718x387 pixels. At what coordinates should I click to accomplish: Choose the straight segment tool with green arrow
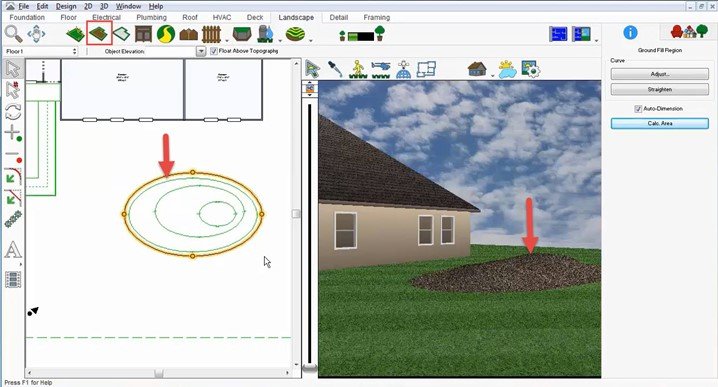coord(13,198)
